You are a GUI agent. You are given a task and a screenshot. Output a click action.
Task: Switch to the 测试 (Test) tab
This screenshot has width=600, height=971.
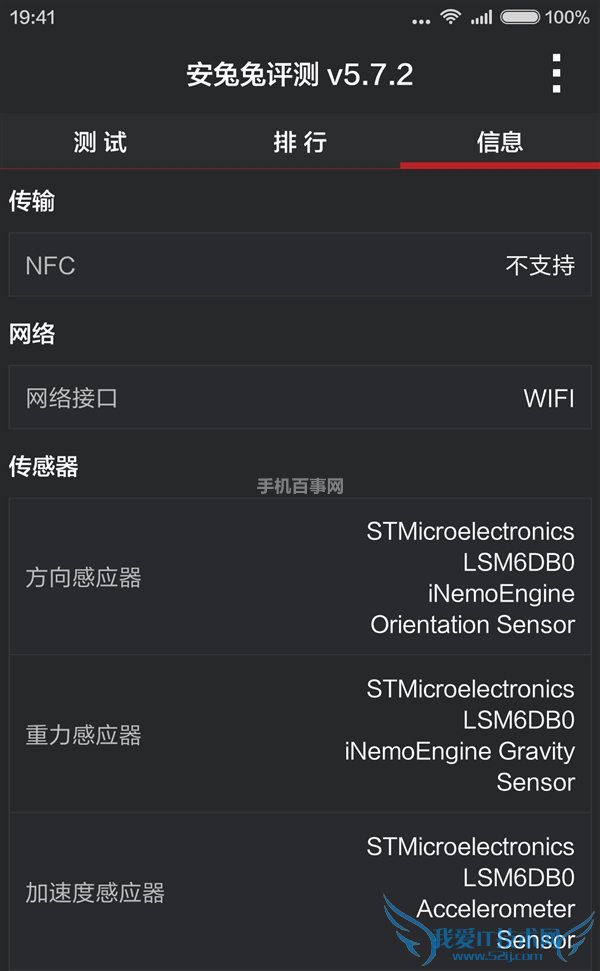pyautogui.click(x=100, y=142)
